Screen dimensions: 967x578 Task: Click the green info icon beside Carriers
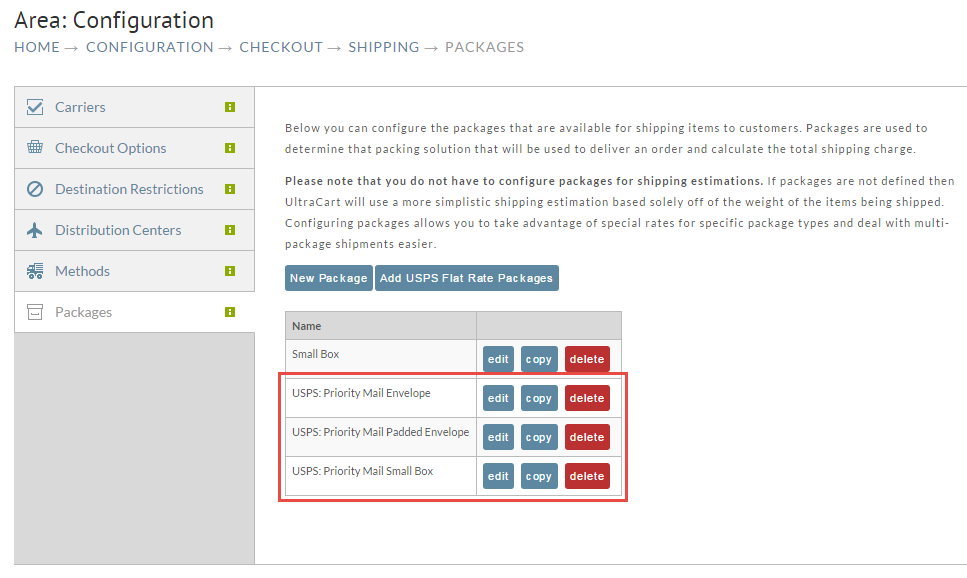click(x=230, y=107)
